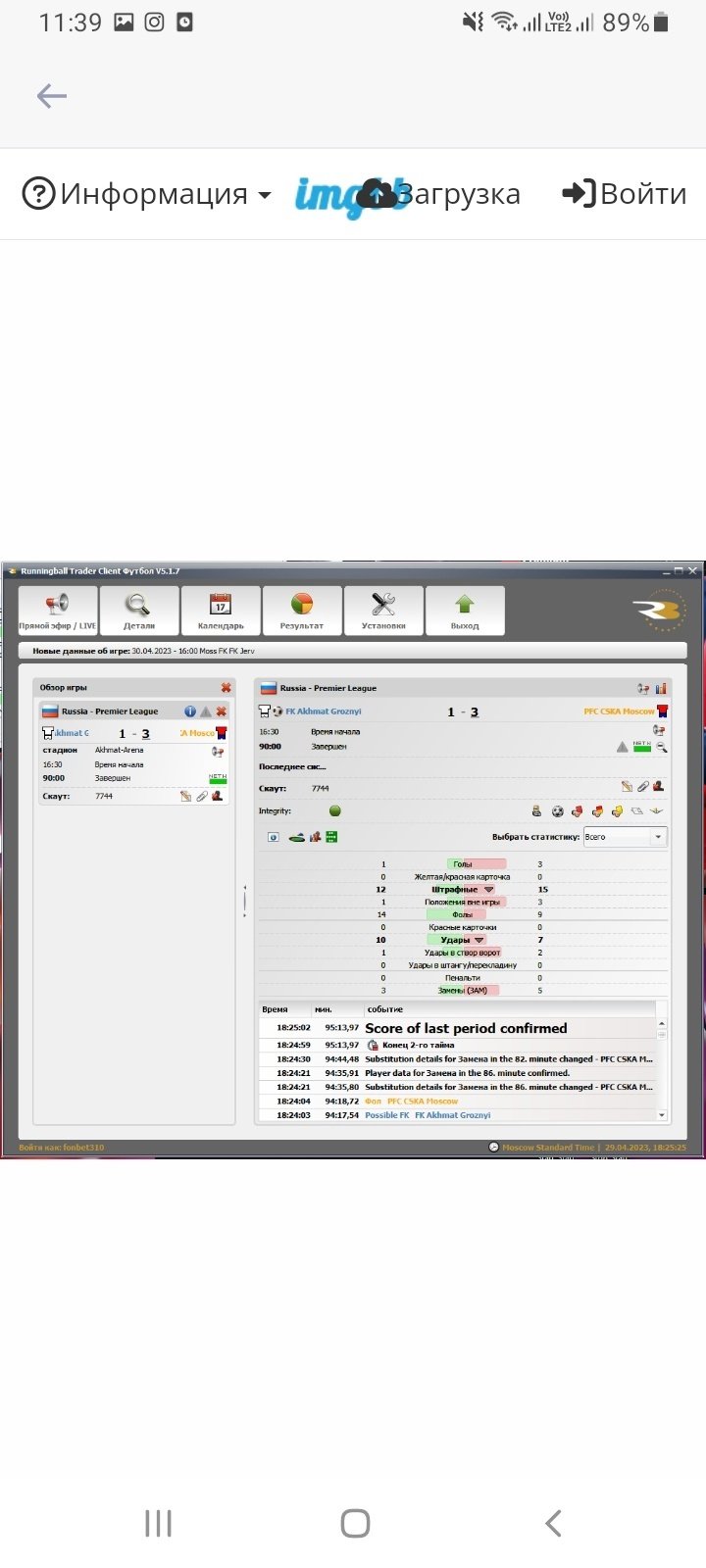Open Прямой эфир / LIVE toolbar button
The height and width of the screenshot is (1568, 706).
tap(58, 611)
